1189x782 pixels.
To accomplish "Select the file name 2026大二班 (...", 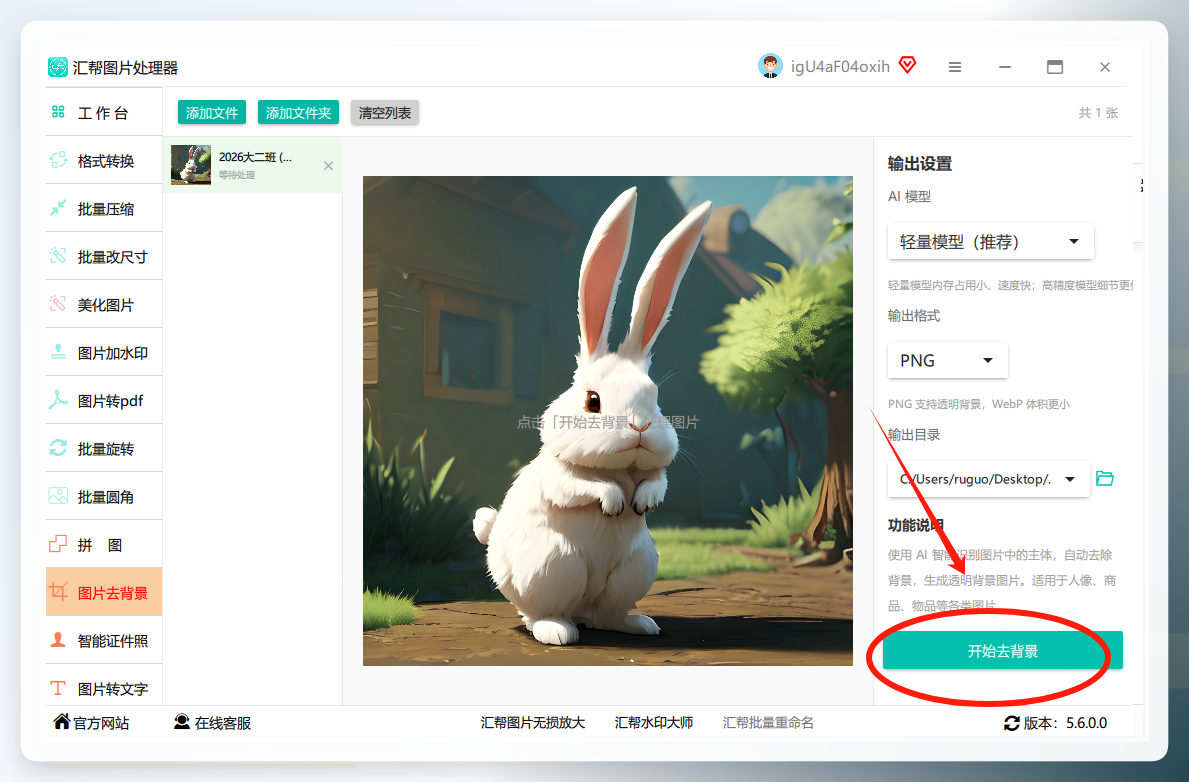I will coord(256,157).
